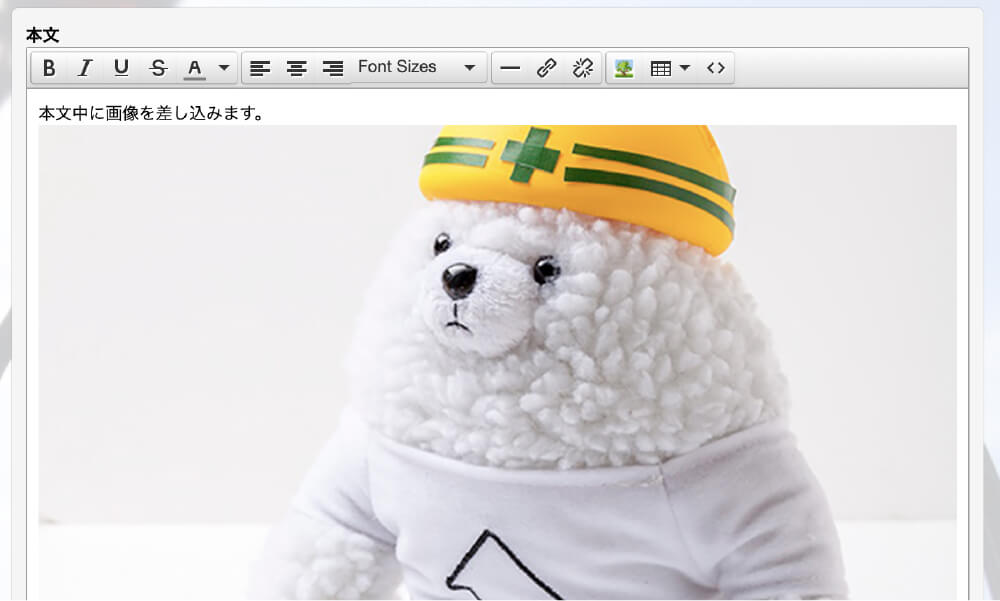The width and height of the screenshot is (1000, 601).
Task: Center align the text
Action: (x=296, y=68)
